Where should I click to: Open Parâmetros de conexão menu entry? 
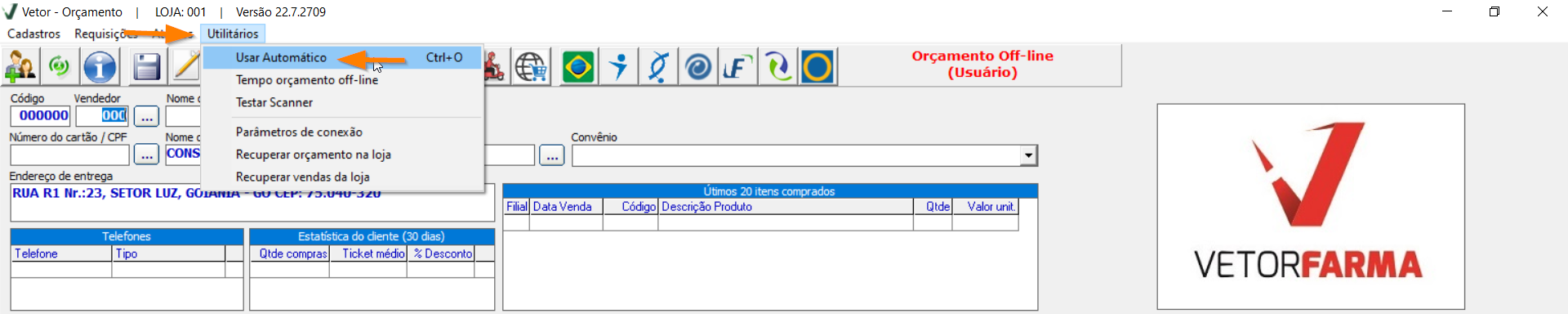click(x=342, y=132)
